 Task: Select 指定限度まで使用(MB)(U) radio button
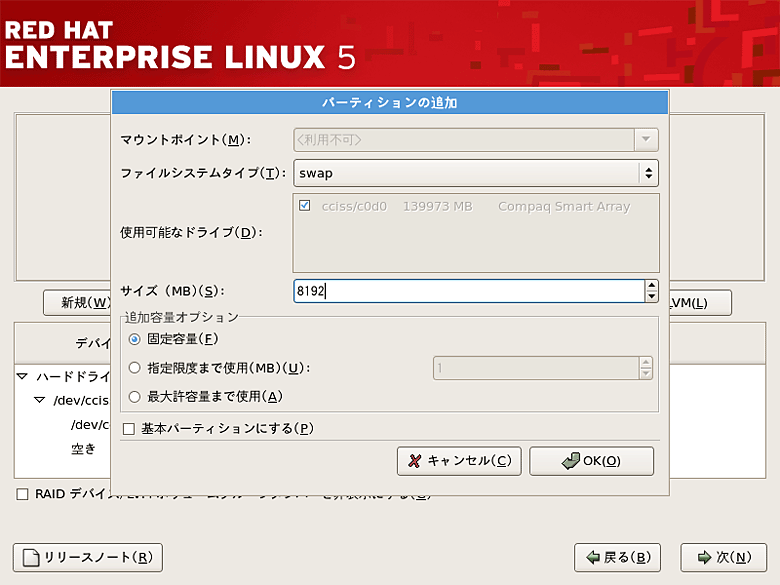pos(134,368)
